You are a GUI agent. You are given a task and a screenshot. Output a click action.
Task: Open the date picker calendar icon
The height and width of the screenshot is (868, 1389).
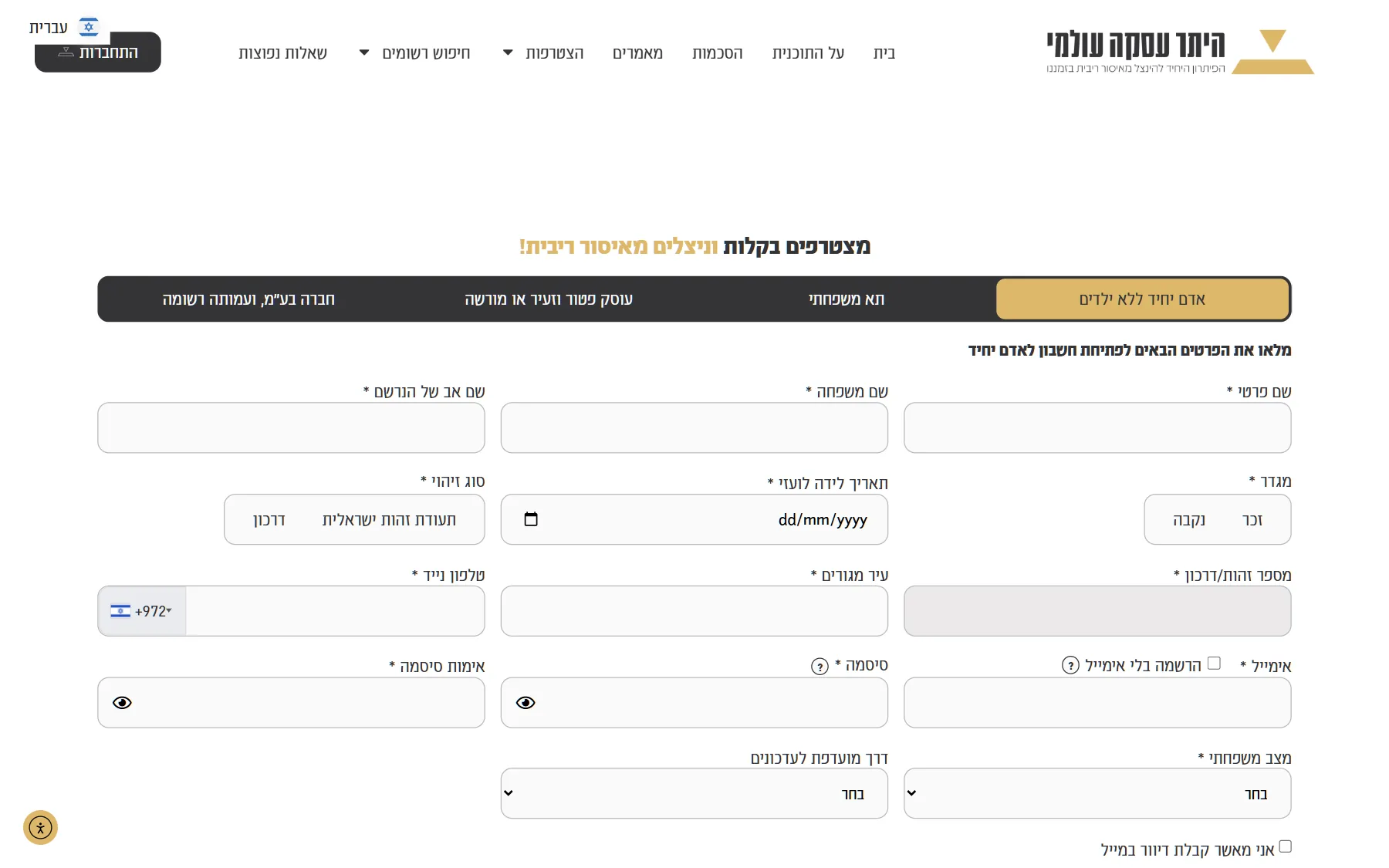click(531, 519)
